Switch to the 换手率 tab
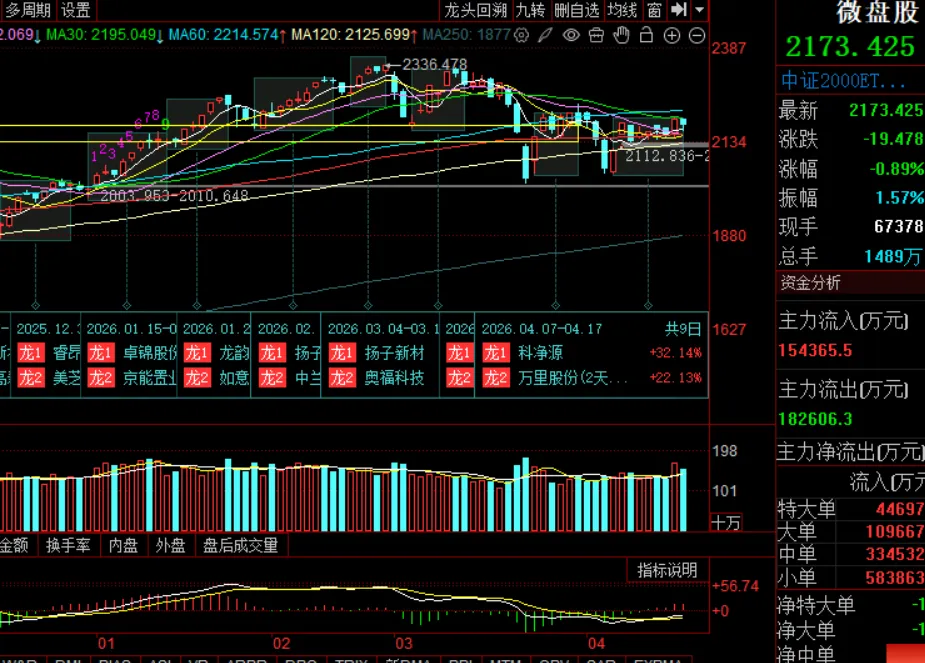This screenshot has width=925, height=663. tap(68, 545)
